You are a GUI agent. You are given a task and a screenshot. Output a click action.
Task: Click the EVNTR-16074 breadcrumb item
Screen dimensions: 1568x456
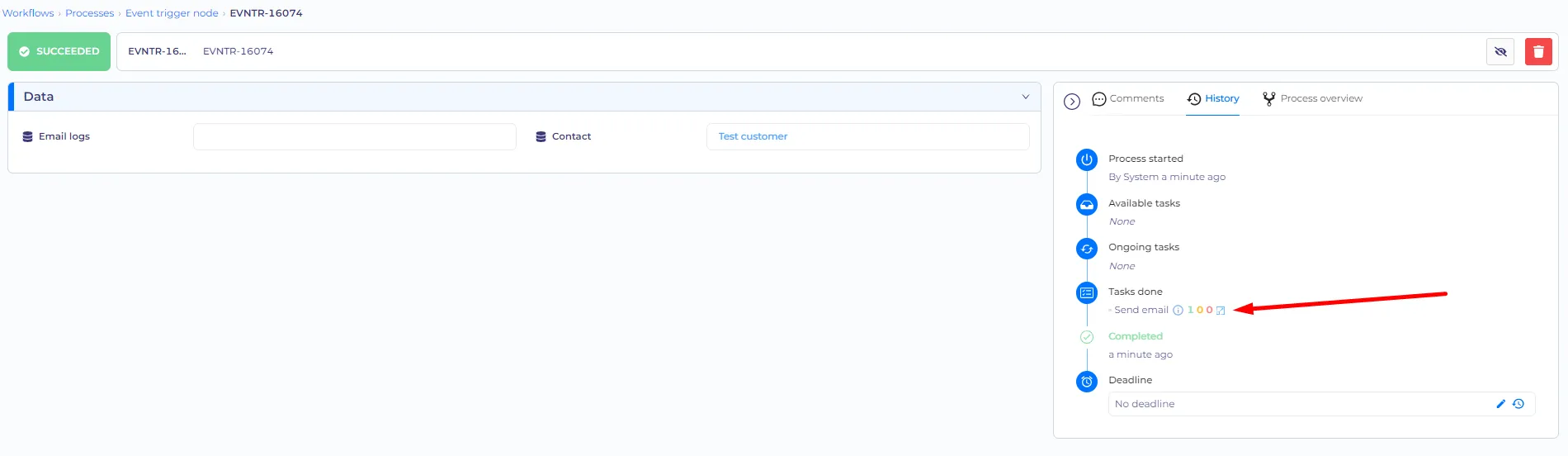coord(266,13)
